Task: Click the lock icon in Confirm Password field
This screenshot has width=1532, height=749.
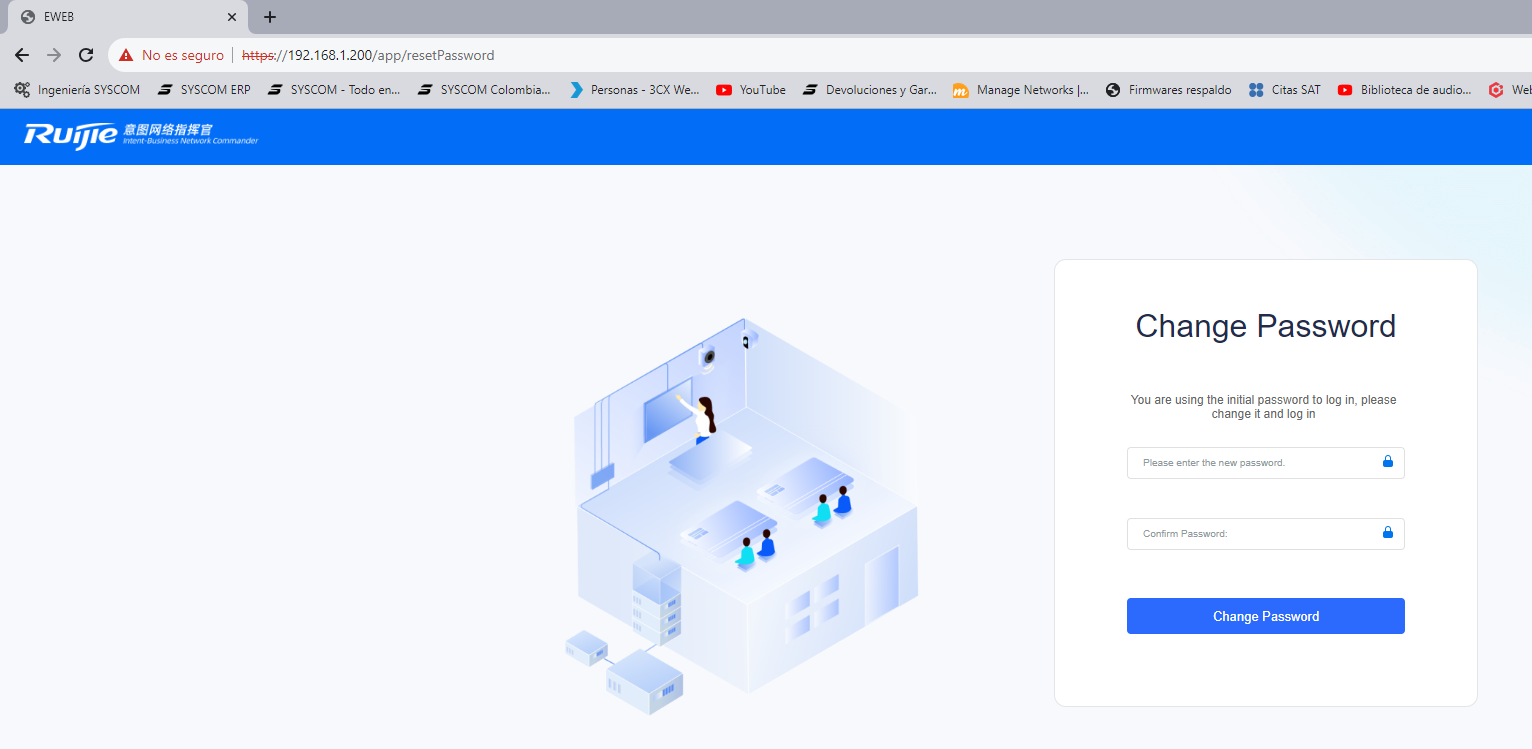Action: pyautogui.click(x=1388, y=533)
